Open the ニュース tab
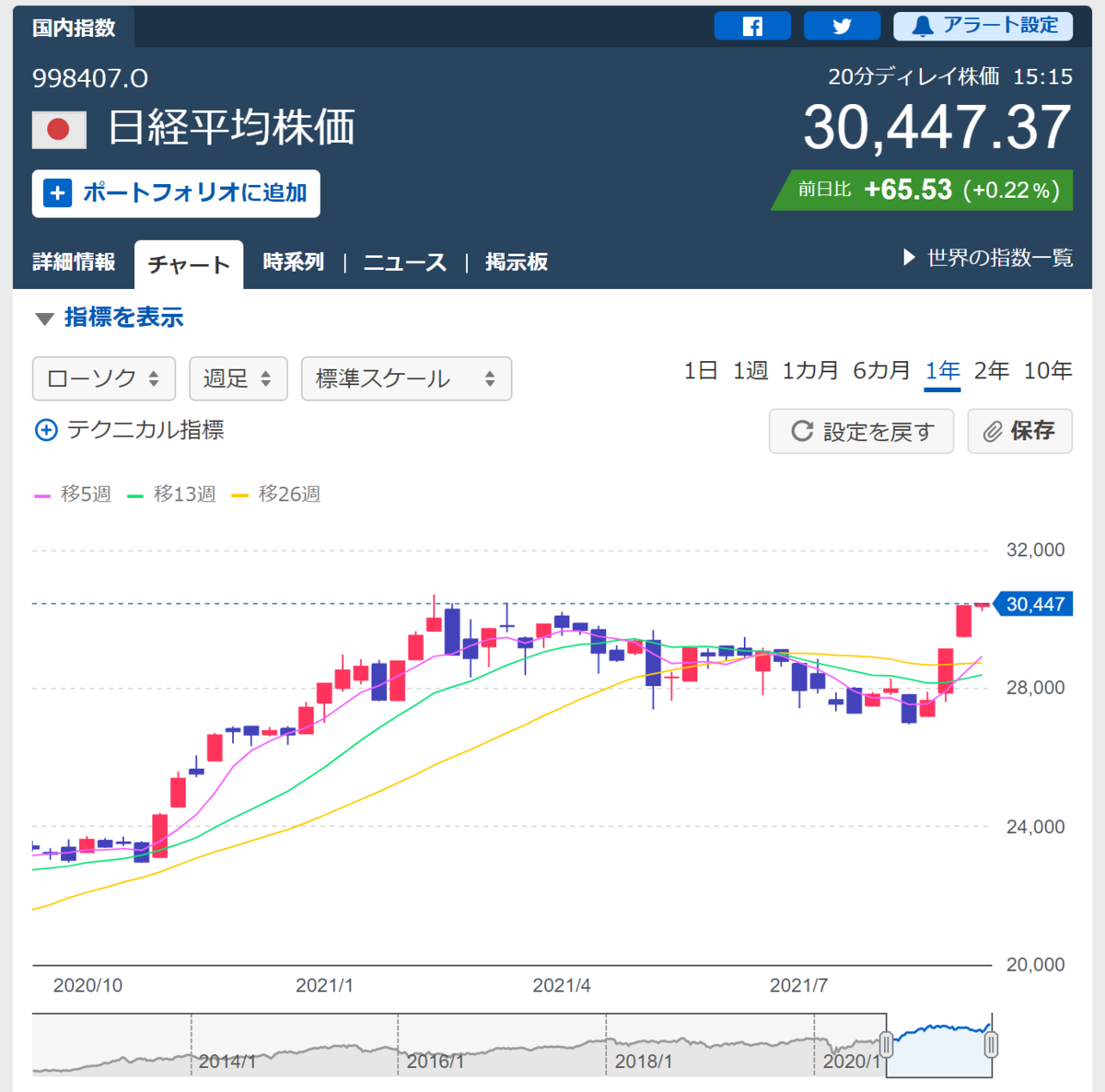This screenshot has width=1105, height=1092. (404, 262)
